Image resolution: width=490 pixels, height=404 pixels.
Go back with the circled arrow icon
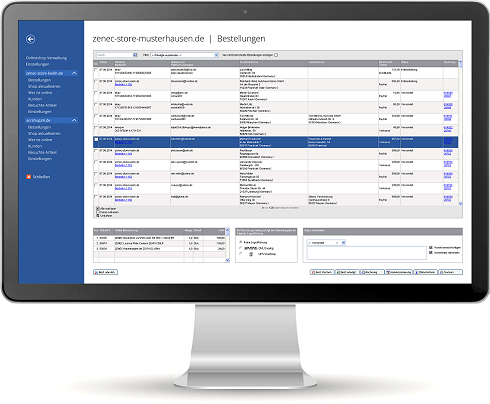coord(31,39)
